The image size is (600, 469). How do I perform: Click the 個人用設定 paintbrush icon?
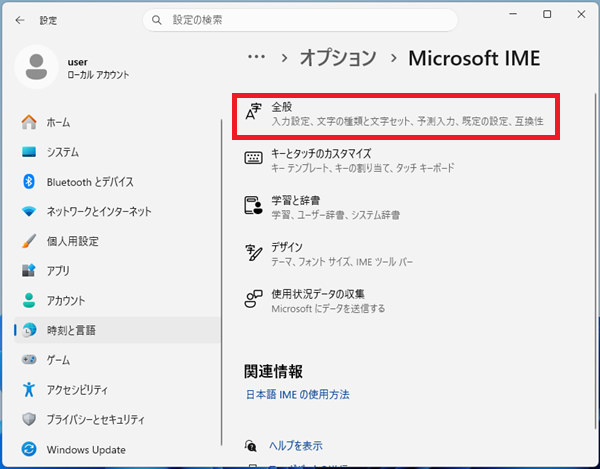point(29,241)
